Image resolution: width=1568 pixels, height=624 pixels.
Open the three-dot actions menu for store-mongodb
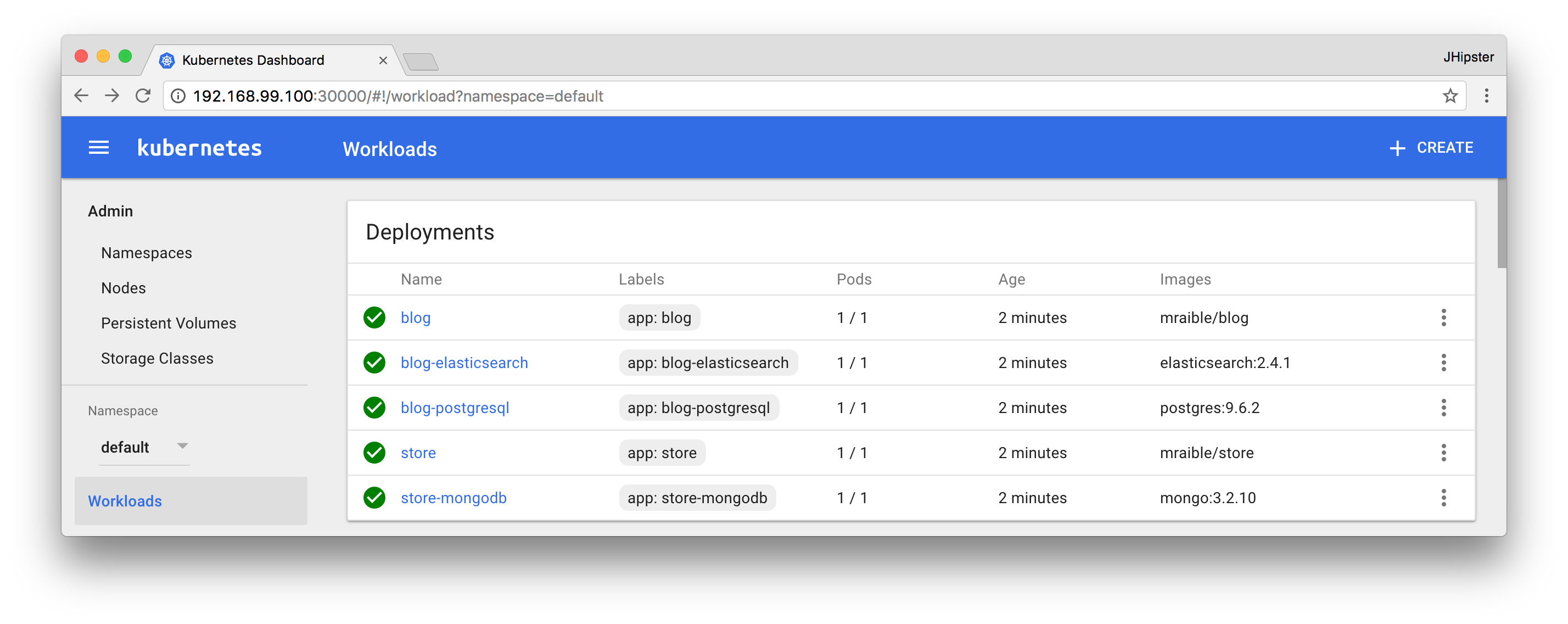(x=1443, y=498)
